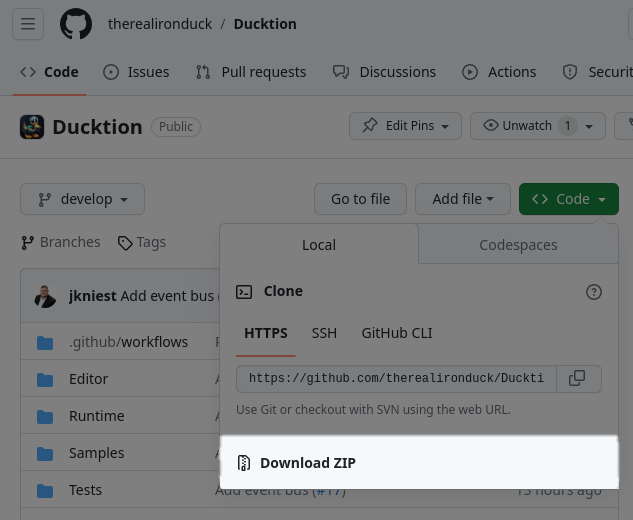Viewport: 633px width, 520px height.
Task: Click the Ducktion repository avatar image
Action: 32,127
